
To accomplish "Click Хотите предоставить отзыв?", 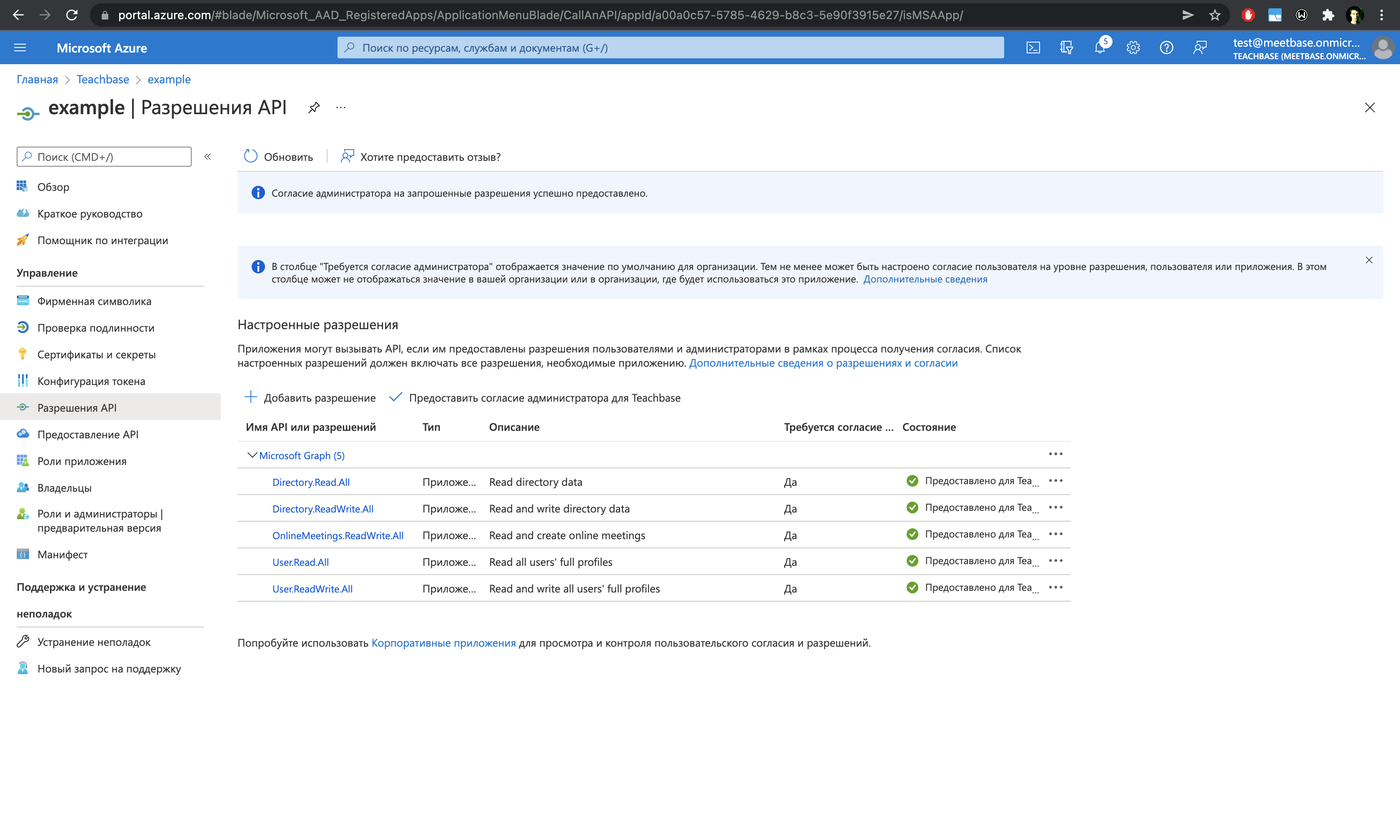I will (x=420, y=157).
